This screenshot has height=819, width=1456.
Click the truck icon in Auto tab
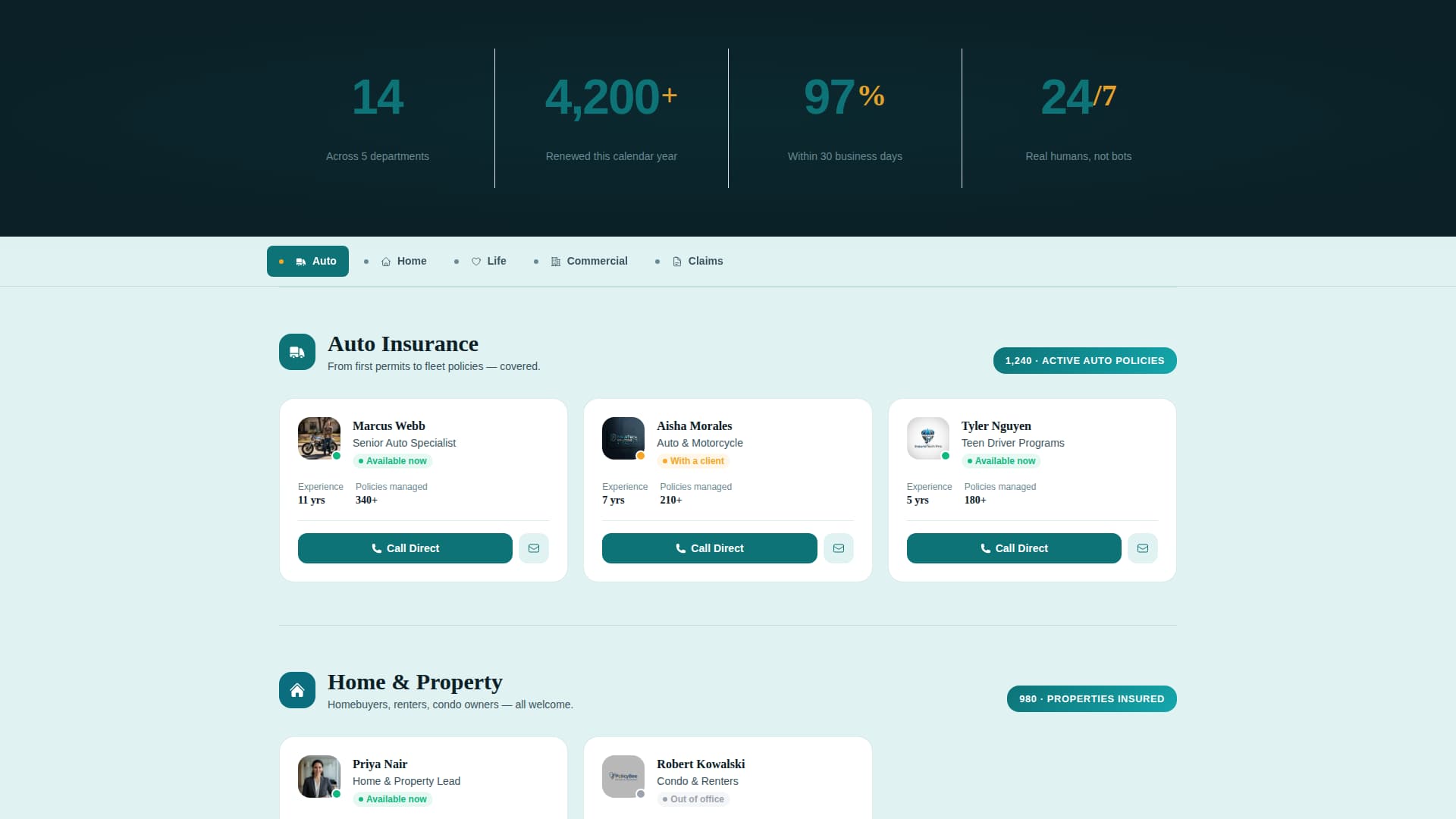tap(301, 262)
